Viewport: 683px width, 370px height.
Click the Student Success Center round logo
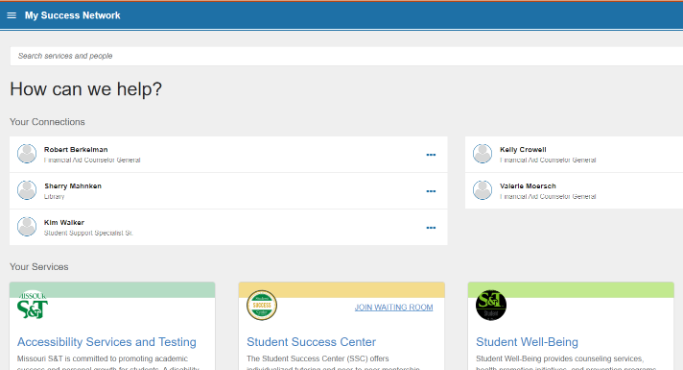pos(262,305)
